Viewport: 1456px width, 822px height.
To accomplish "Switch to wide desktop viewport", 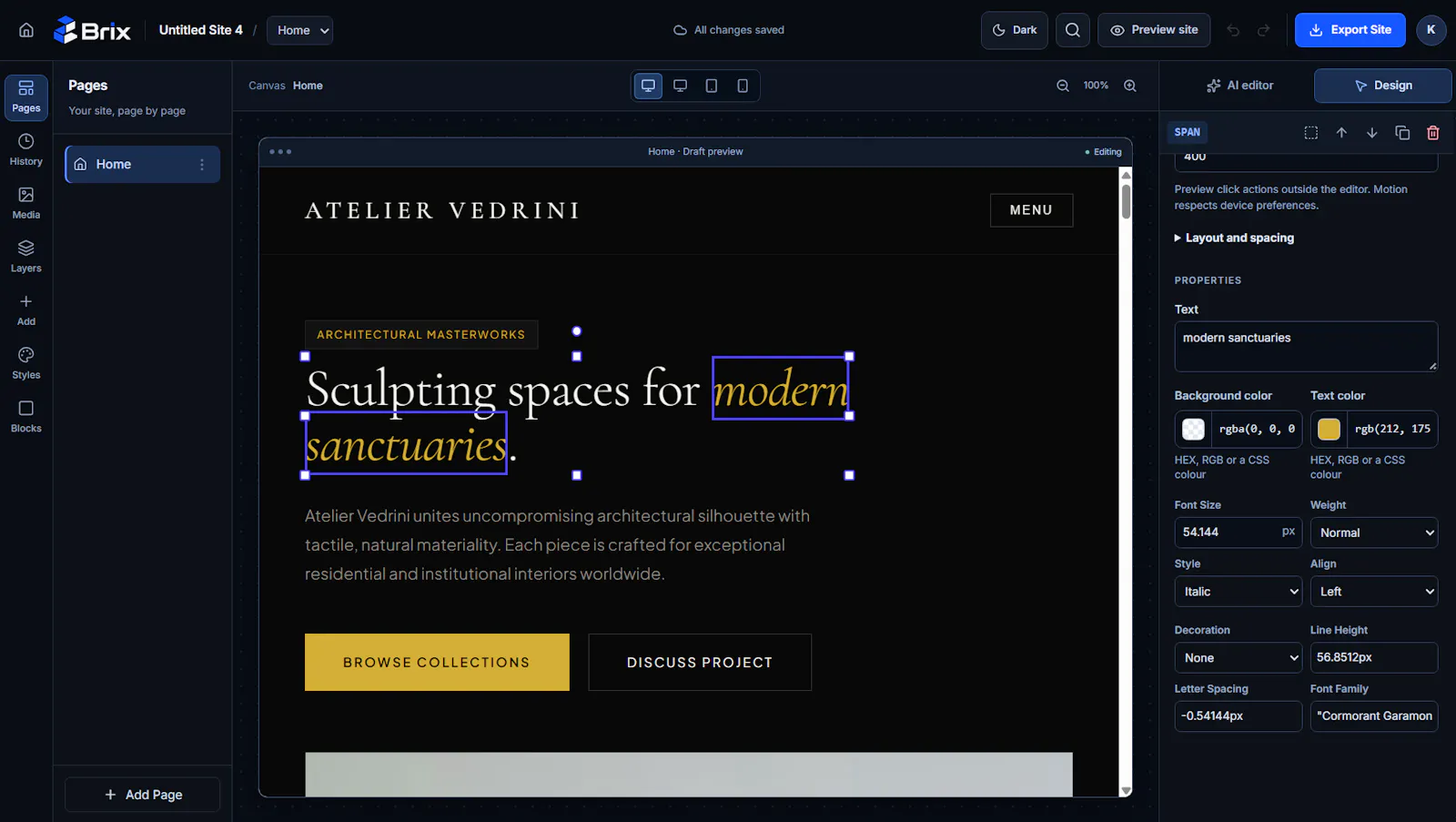I will tap(648, 86).
